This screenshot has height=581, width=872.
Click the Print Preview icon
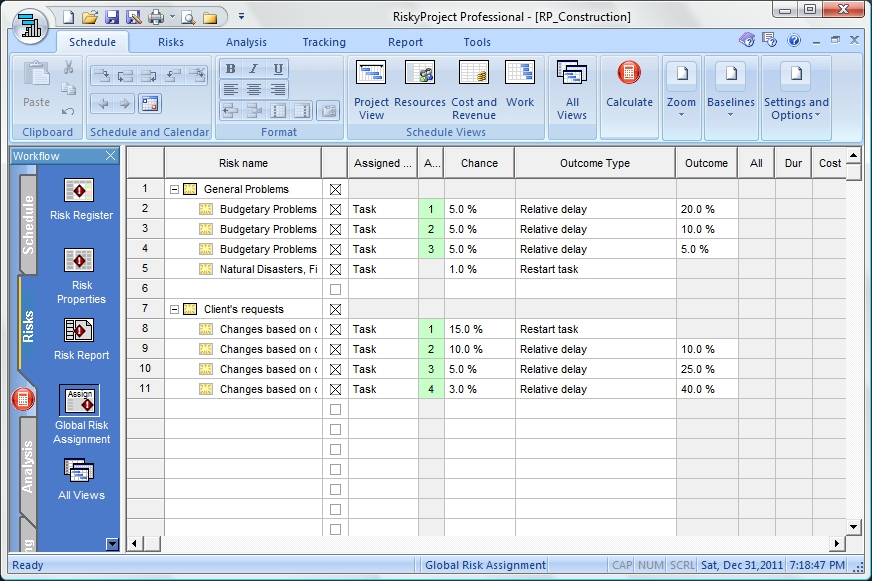(189, 17)
